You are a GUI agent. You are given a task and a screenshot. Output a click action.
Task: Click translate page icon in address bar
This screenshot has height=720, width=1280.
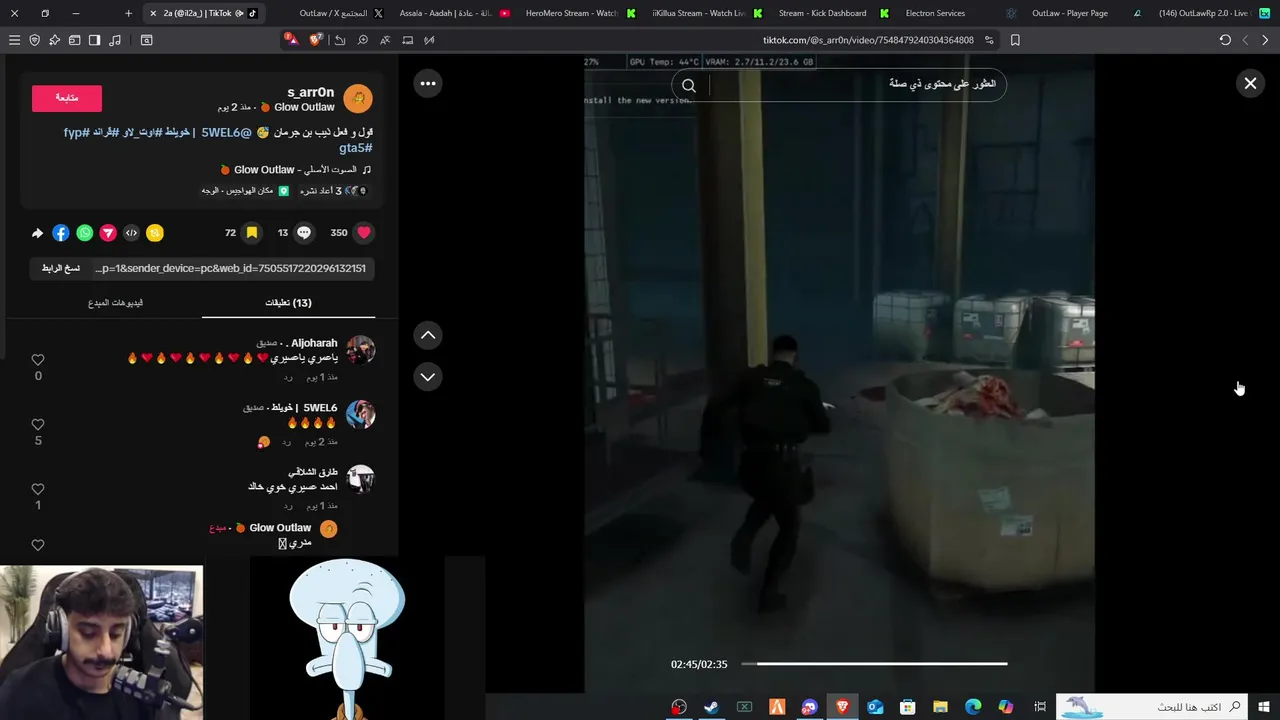tap(385, 40)
